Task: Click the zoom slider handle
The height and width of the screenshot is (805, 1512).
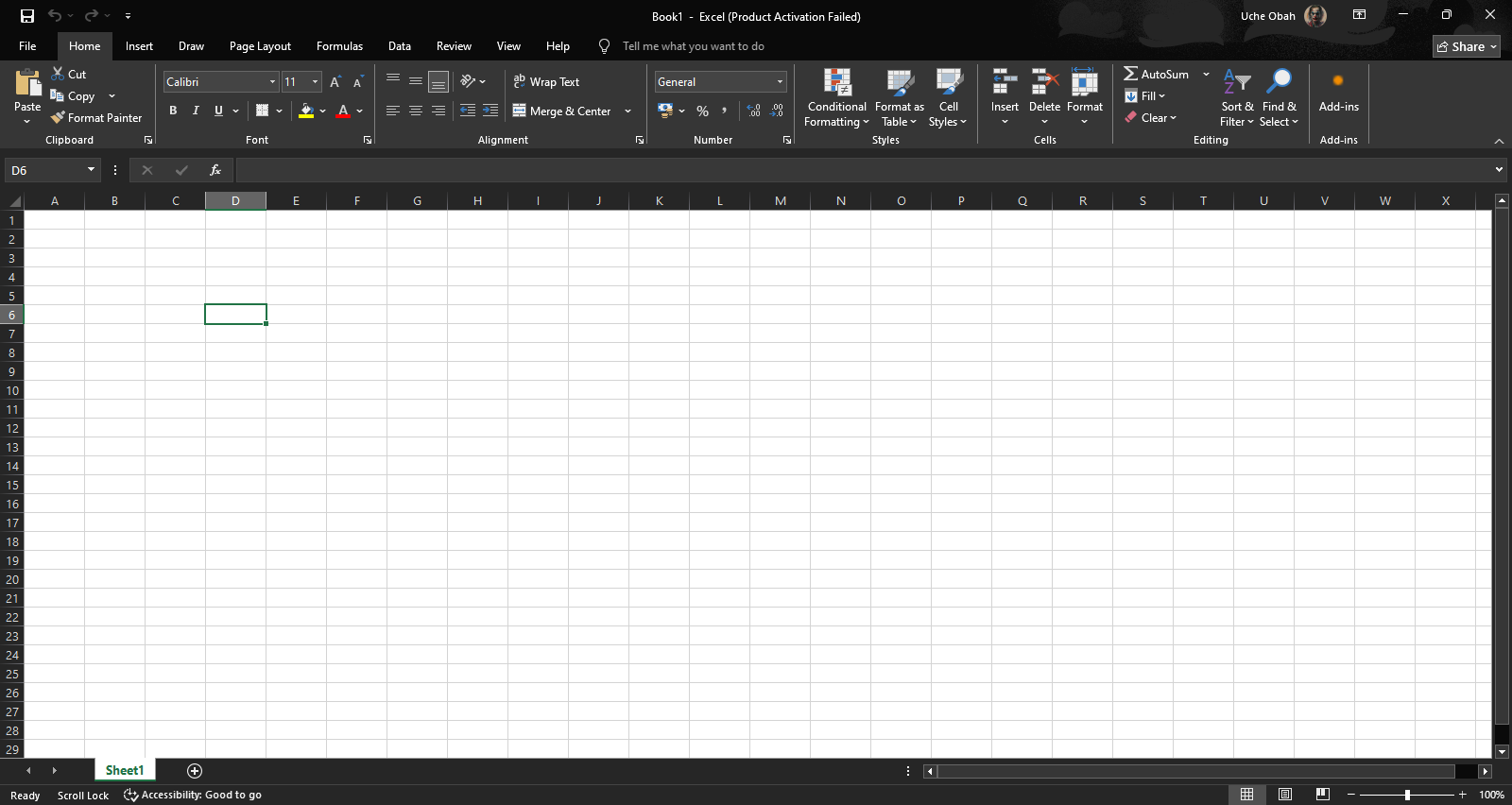Action: point(1407,795)
